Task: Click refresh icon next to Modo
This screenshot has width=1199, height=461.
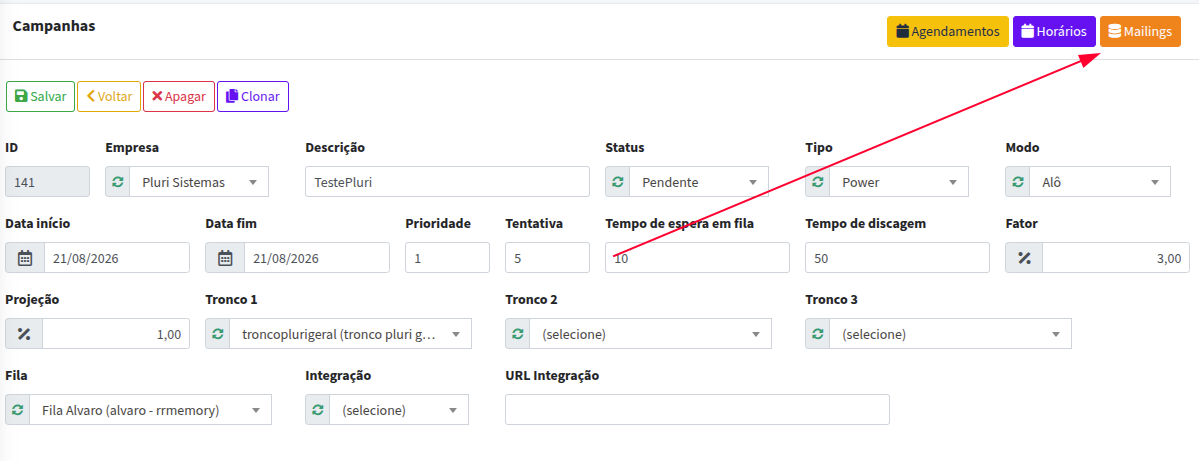Action: click(1018, 182)
